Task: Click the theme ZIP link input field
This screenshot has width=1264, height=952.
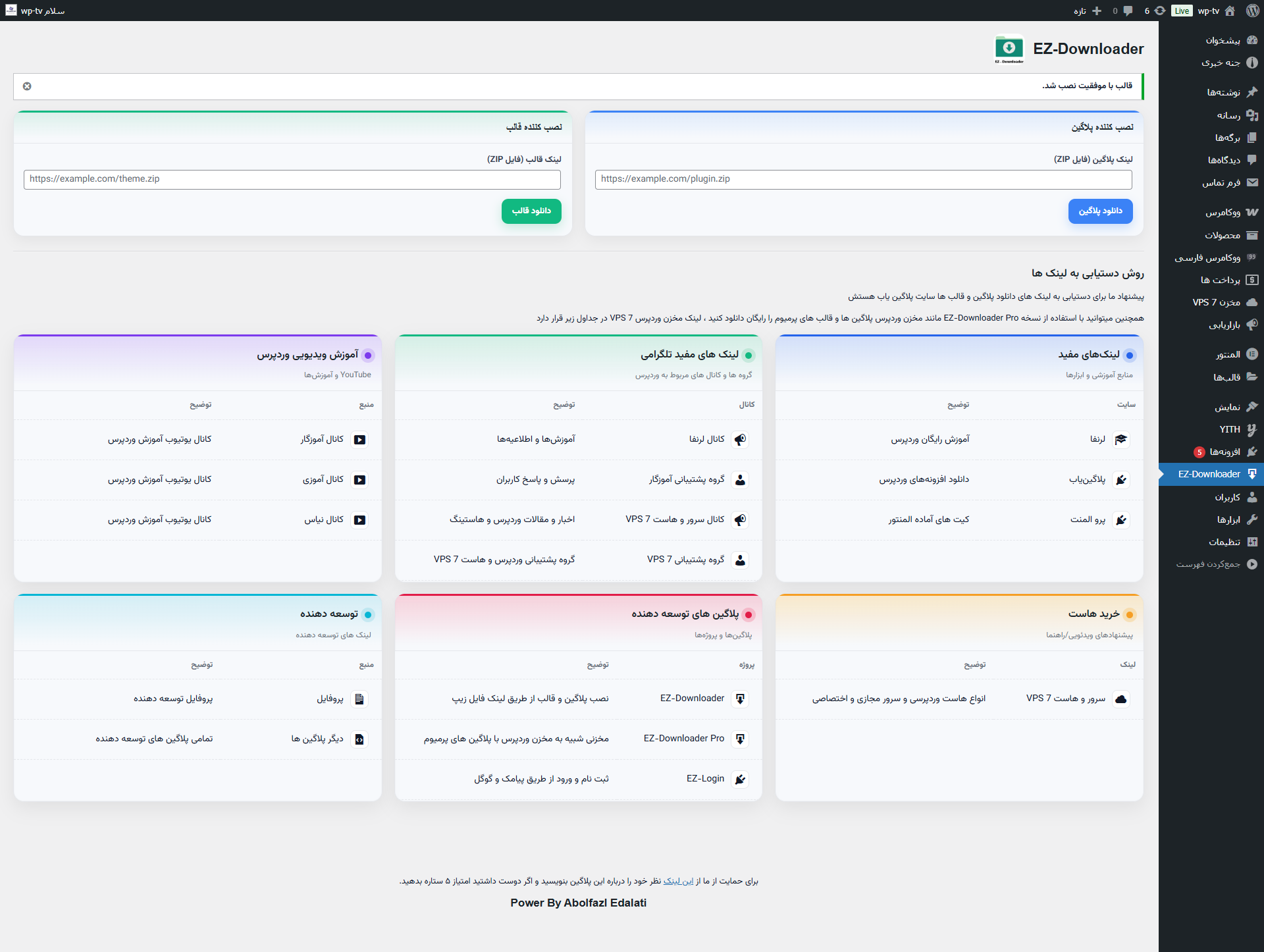Action: point(292,179)
